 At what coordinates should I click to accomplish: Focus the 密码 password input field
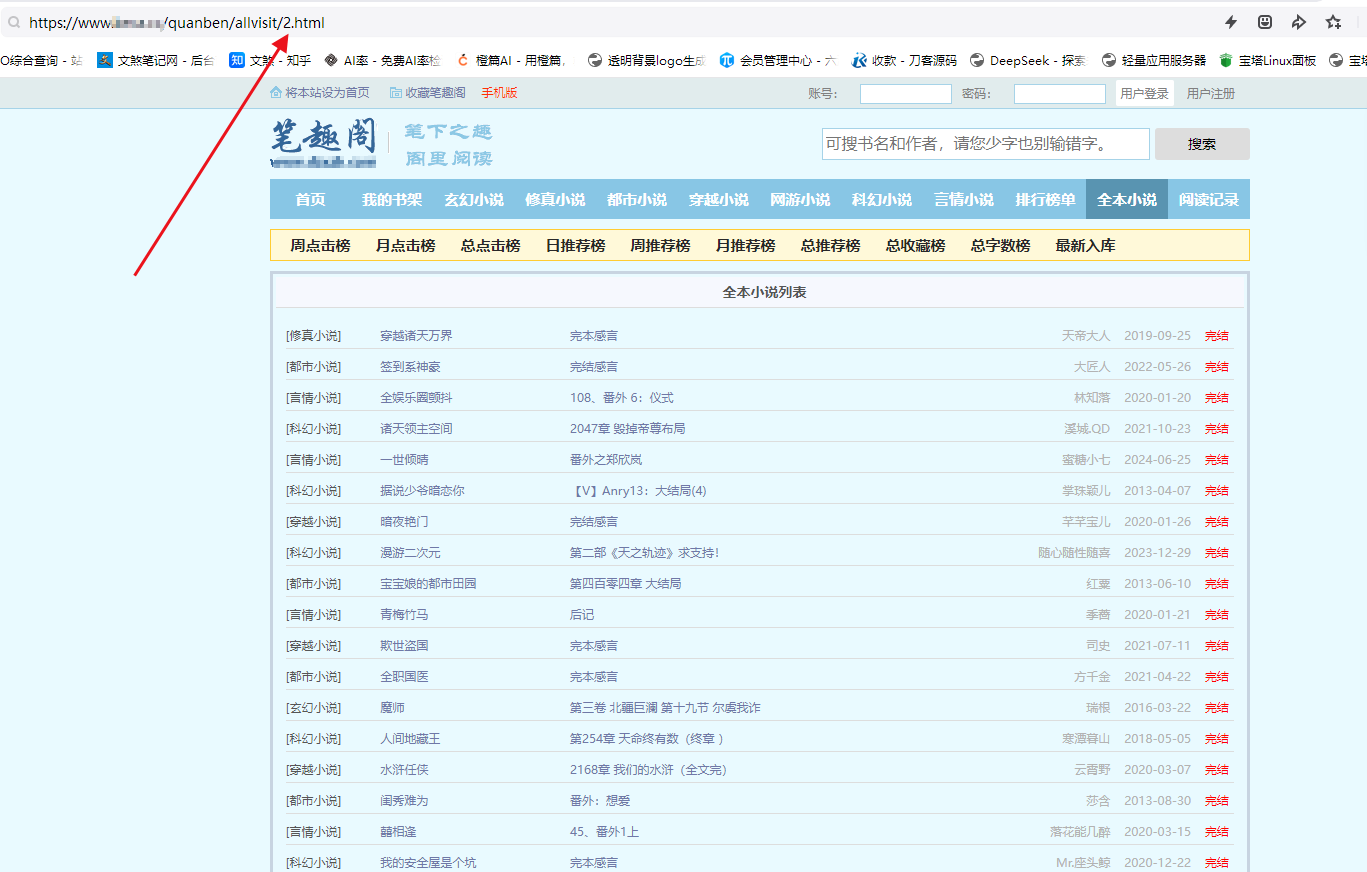[1060, 94]
